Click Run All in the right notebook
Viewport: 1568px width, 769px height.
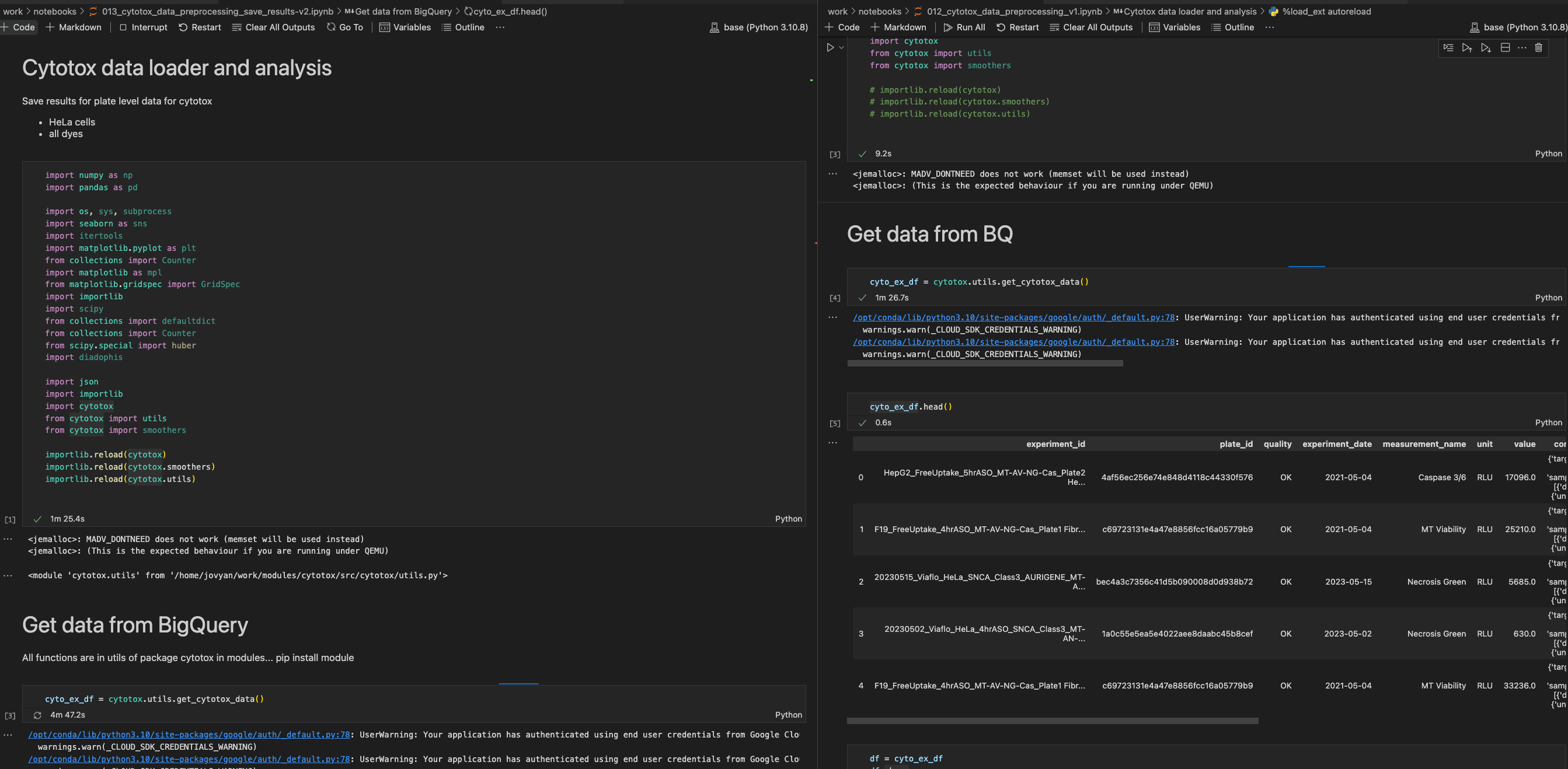964,27
